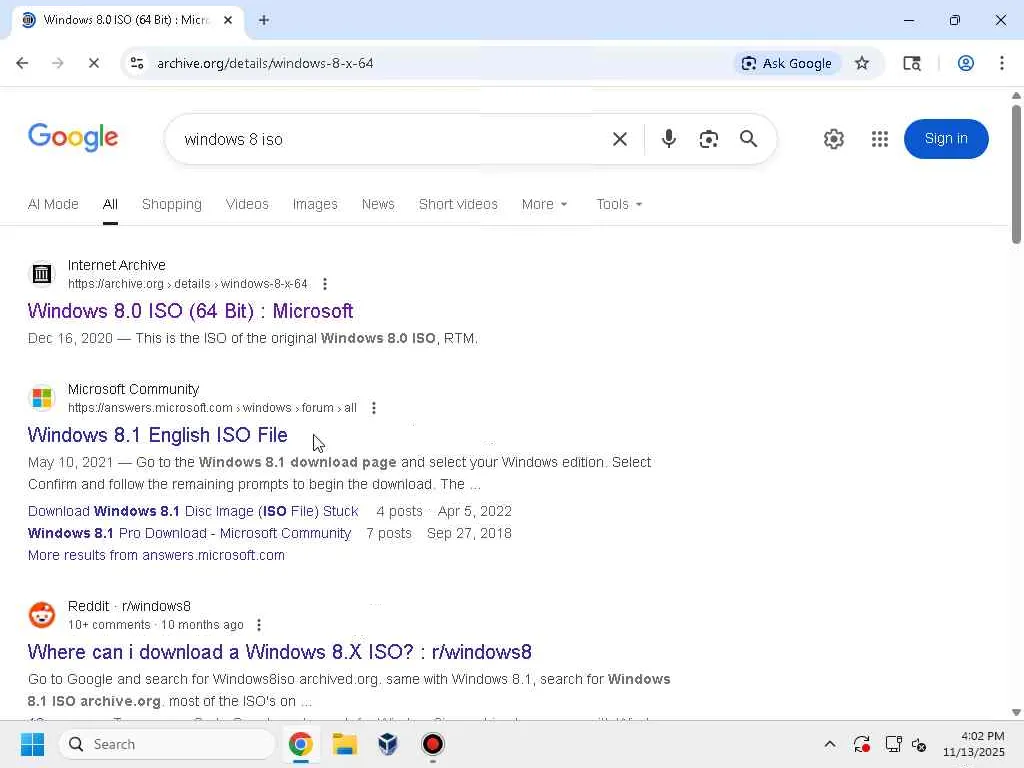The width and height of the screenshot is (1024, 768).
Task: Show hidden system tray icons chevron
Action: pos(829,744)
